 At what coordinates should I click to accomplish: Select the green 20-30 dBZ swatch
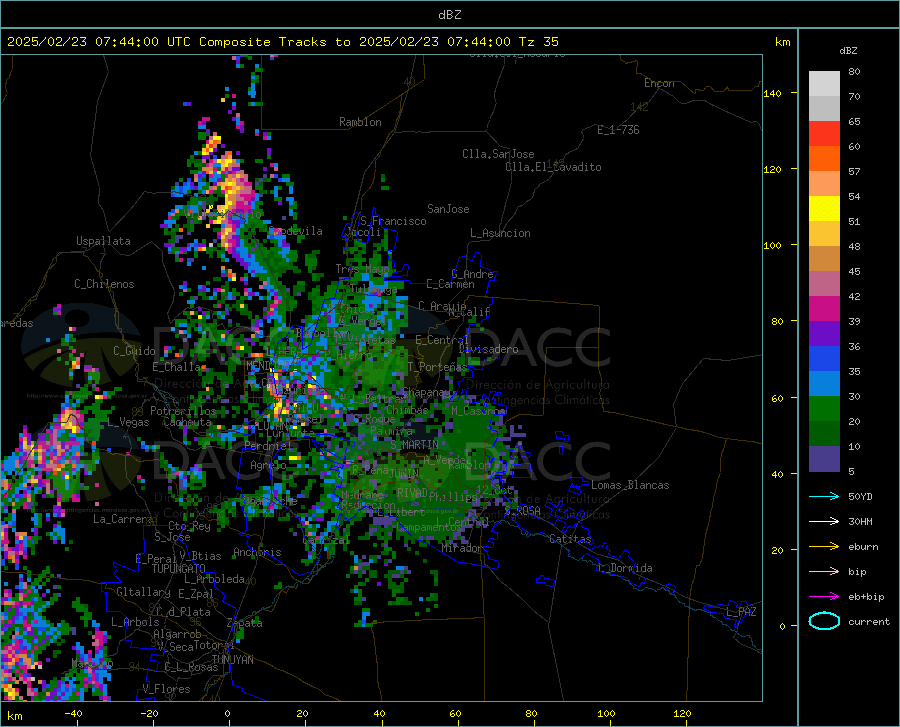point(824,409)
